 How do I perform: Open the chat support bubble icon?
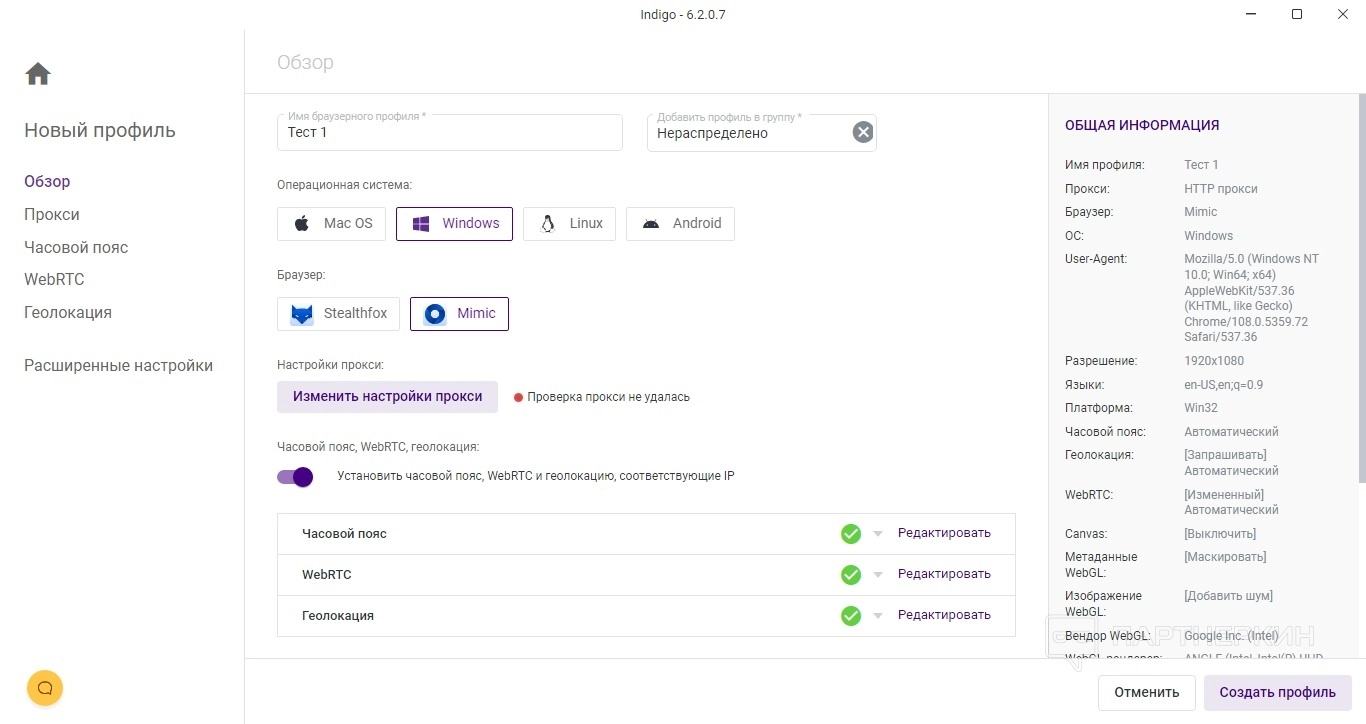tap(45, 688)
